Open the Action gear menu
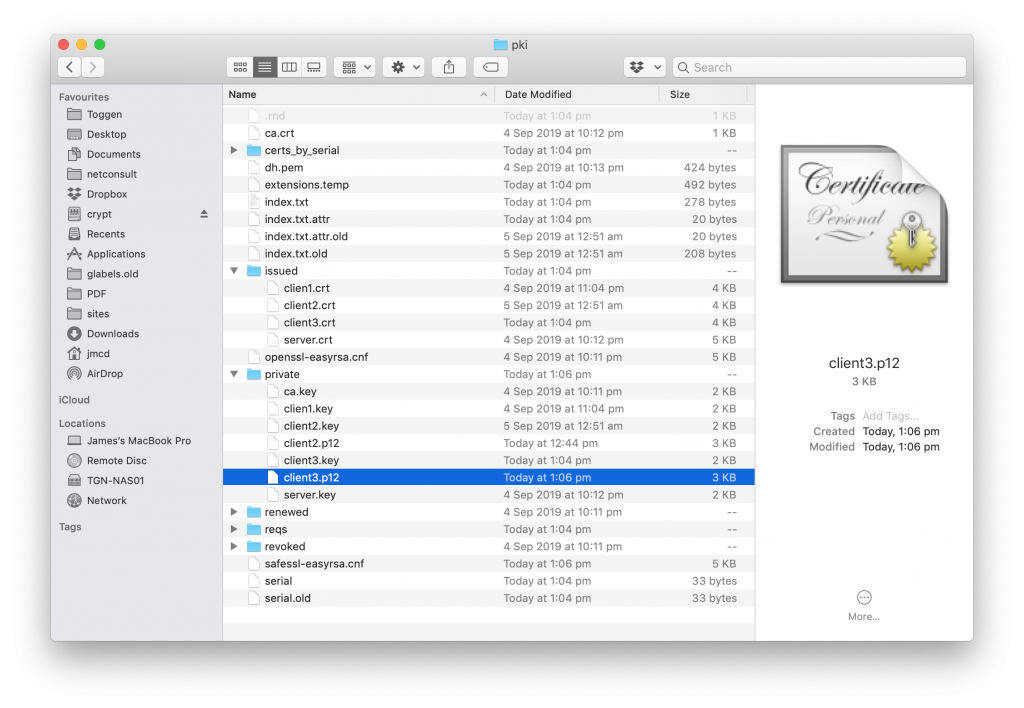 pos(404,67)
